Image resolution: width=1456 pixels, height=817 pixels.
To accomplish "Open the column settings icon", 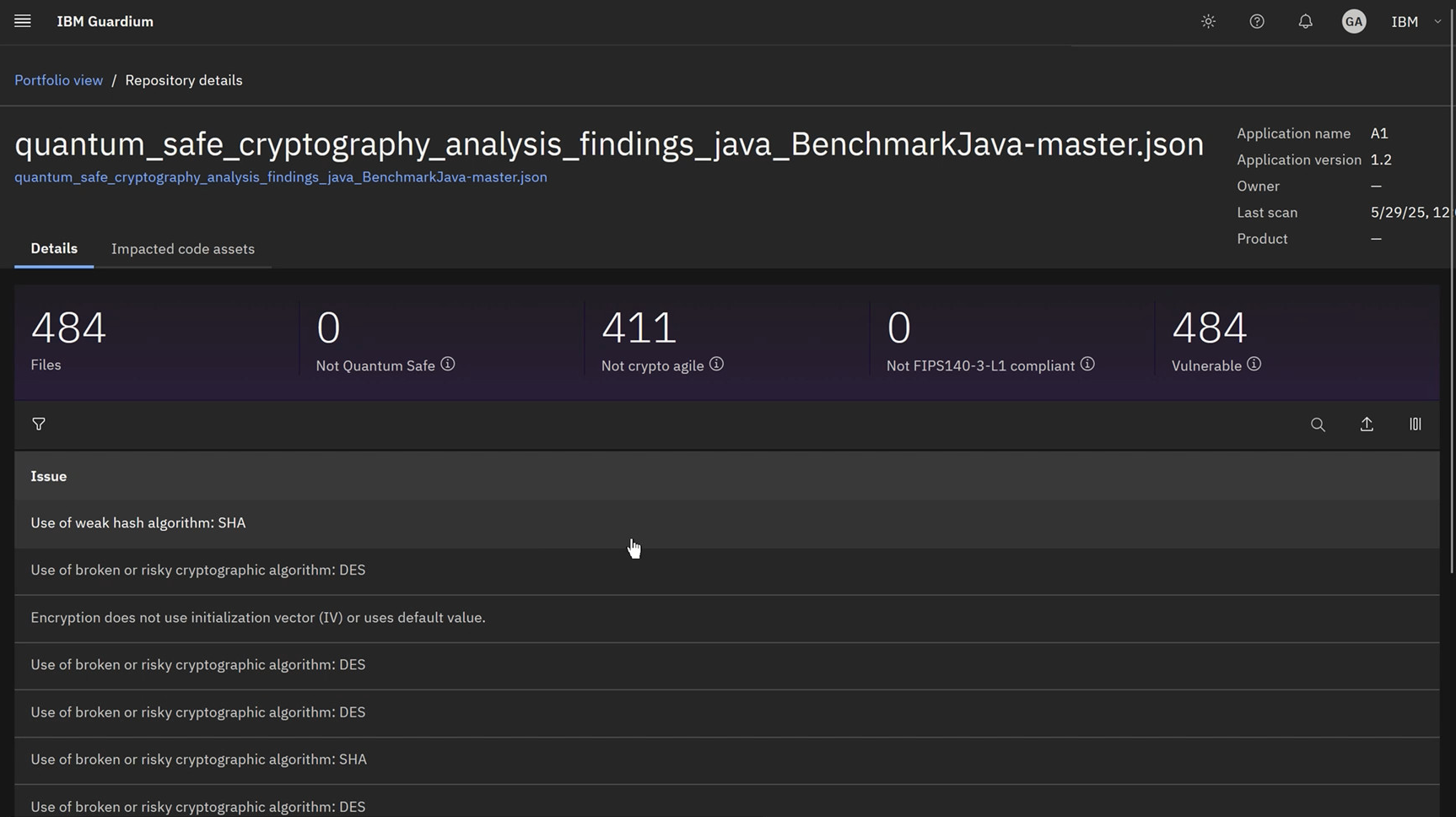I will (1416, 425).
